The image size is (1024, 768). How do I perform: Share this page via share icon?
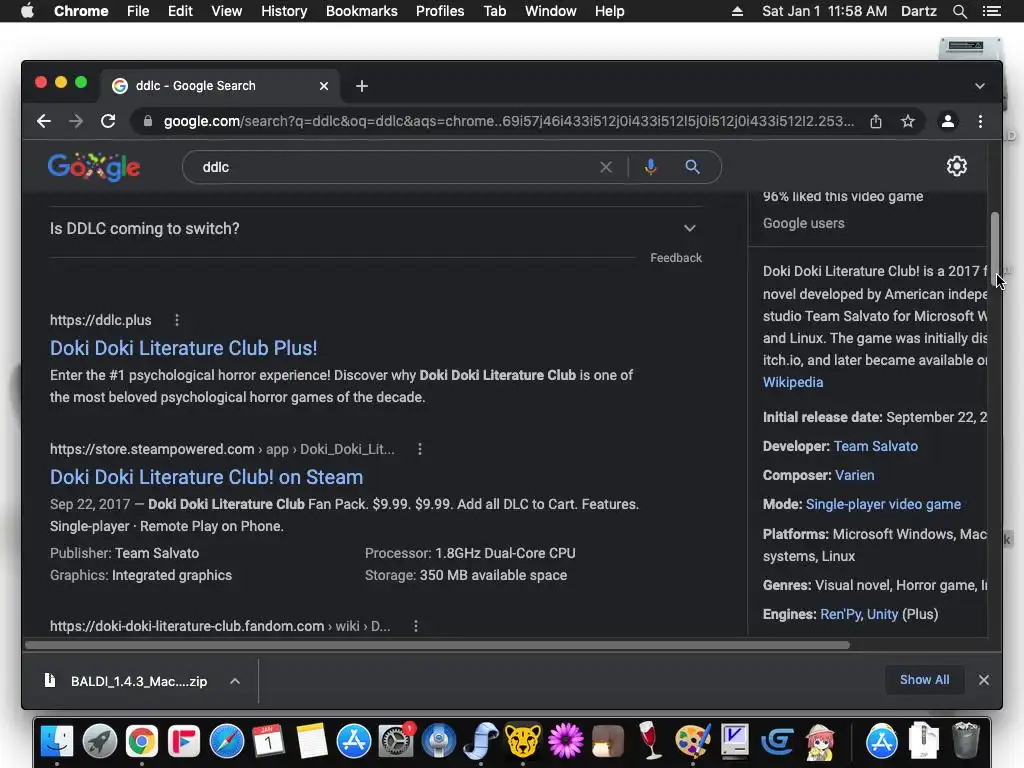coord(876,121)
